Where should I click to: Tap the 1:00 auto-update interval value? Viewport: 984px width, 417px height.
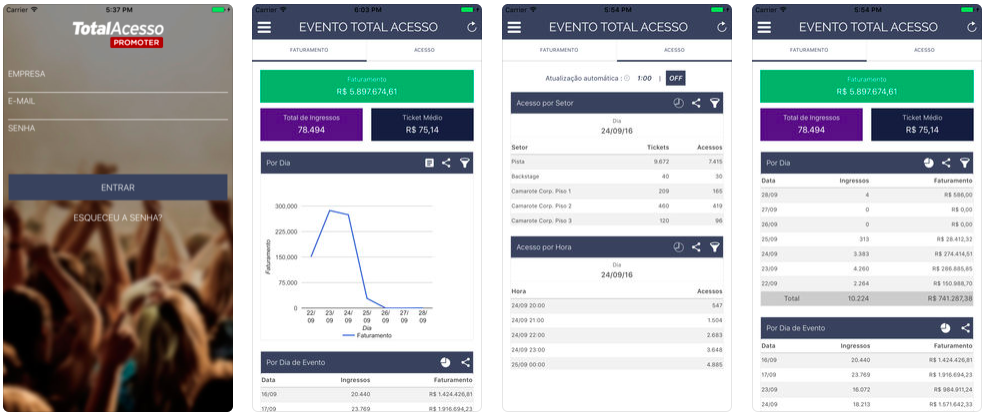coord(644,79)
